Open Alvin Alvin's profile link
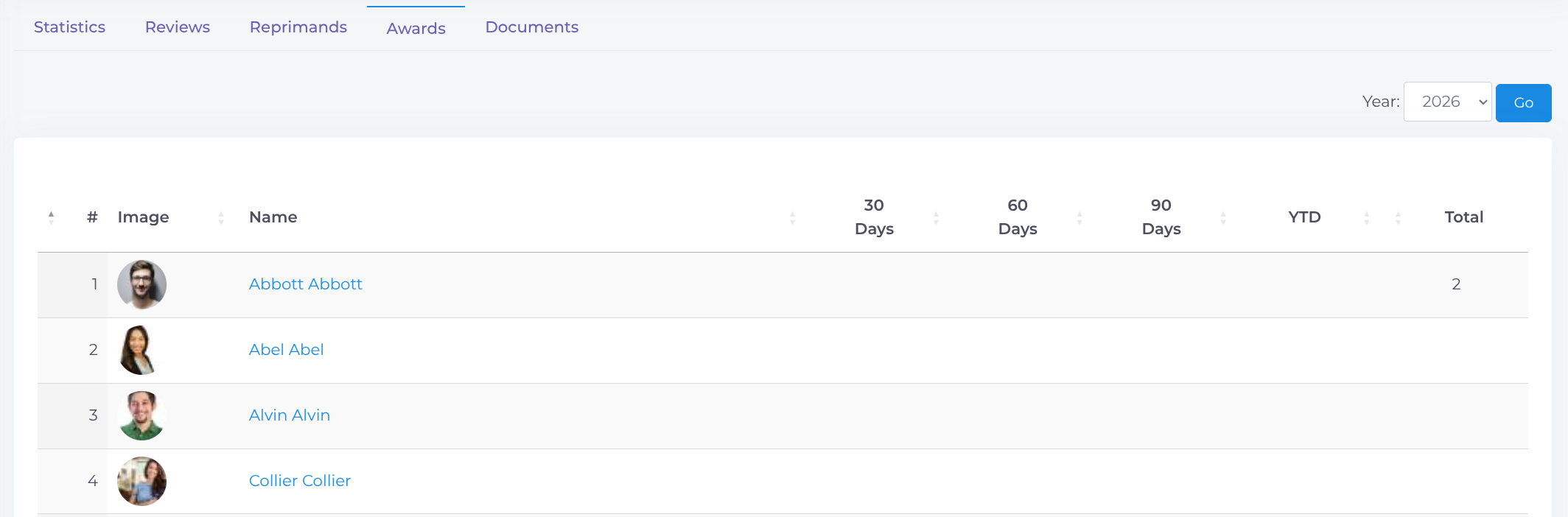Viewport: 1568px width, 517px height. pyautogui.click(x=290, y=415)
